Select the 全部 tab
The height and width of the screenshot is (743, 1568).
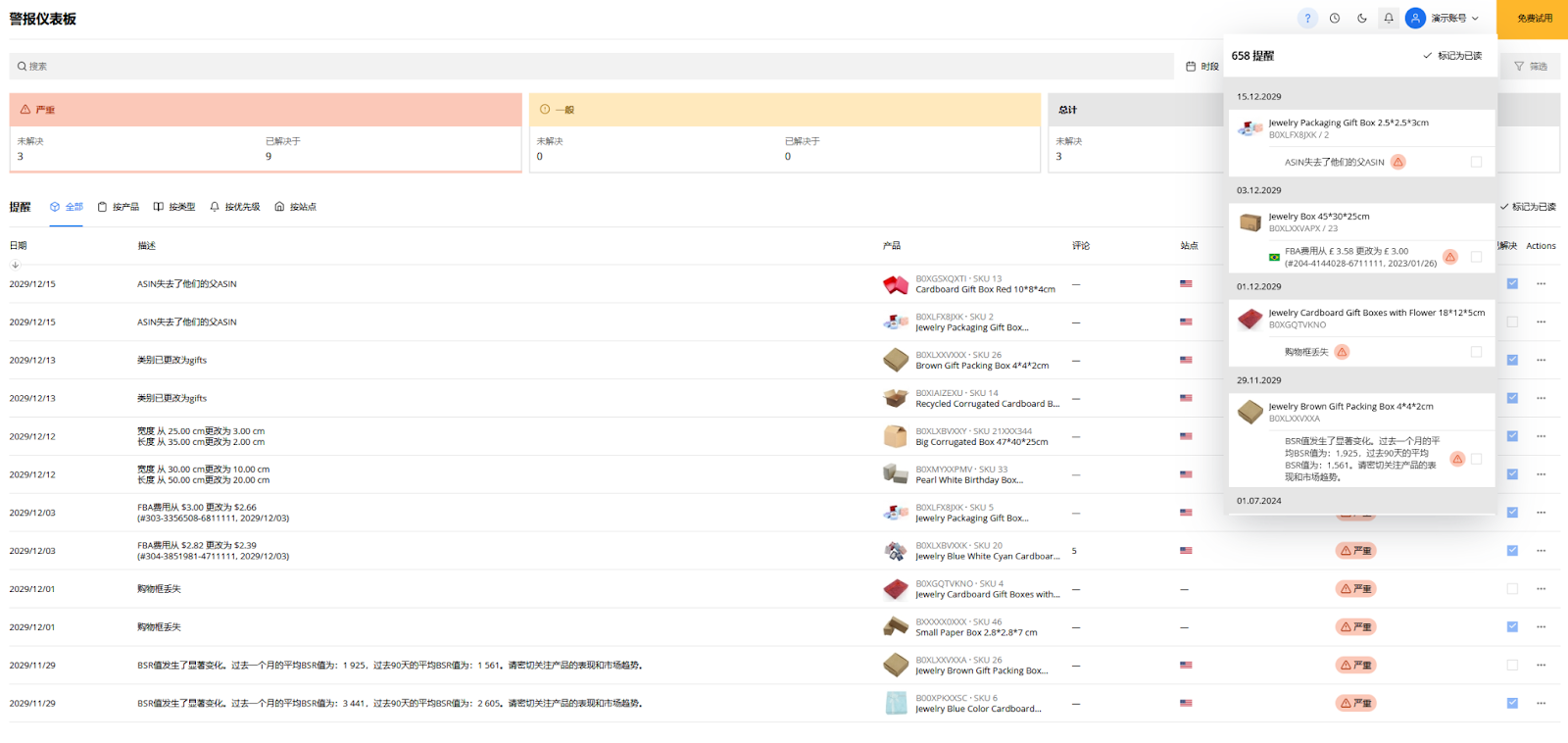[67, 207]
